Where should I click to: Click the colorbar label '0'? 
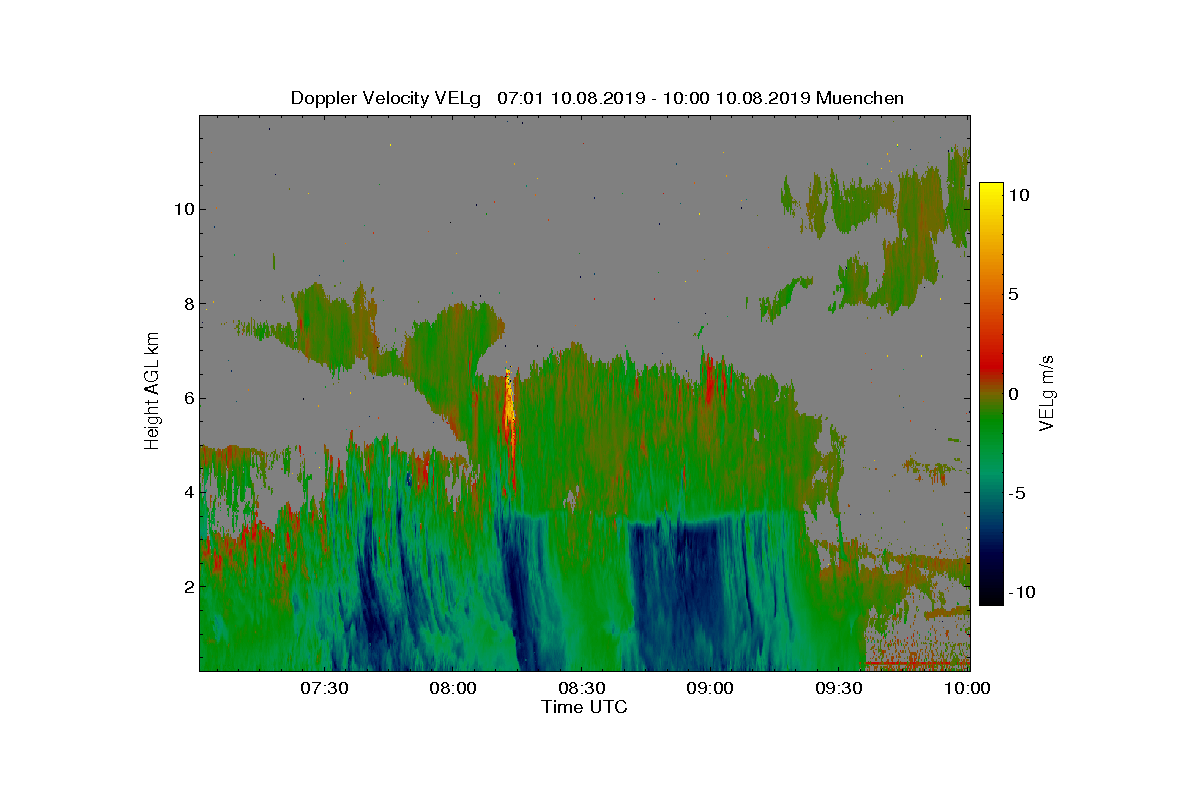click(x=1014, y=394)
